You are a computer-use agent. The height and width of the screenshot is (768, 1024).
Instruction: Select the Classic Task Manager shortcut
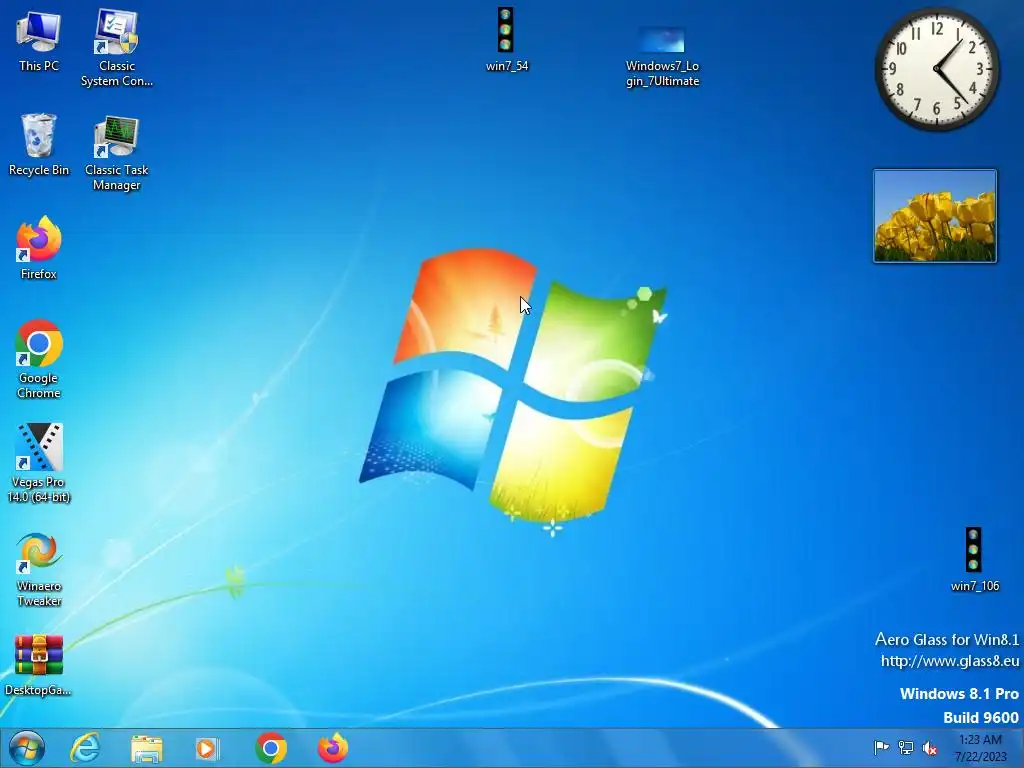tap(117, 153)
